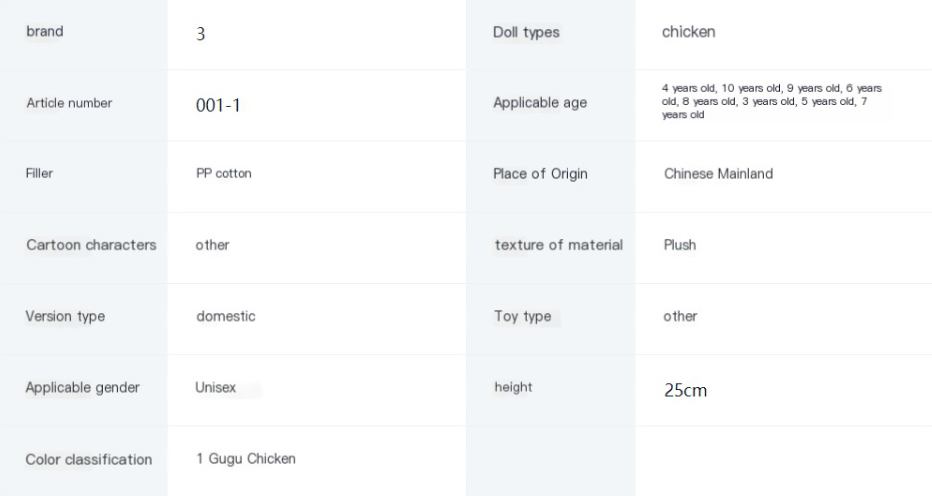This screenshot has height=496, width=932.
Task: Click article number value '001-1'
Action: pos(218,104)
